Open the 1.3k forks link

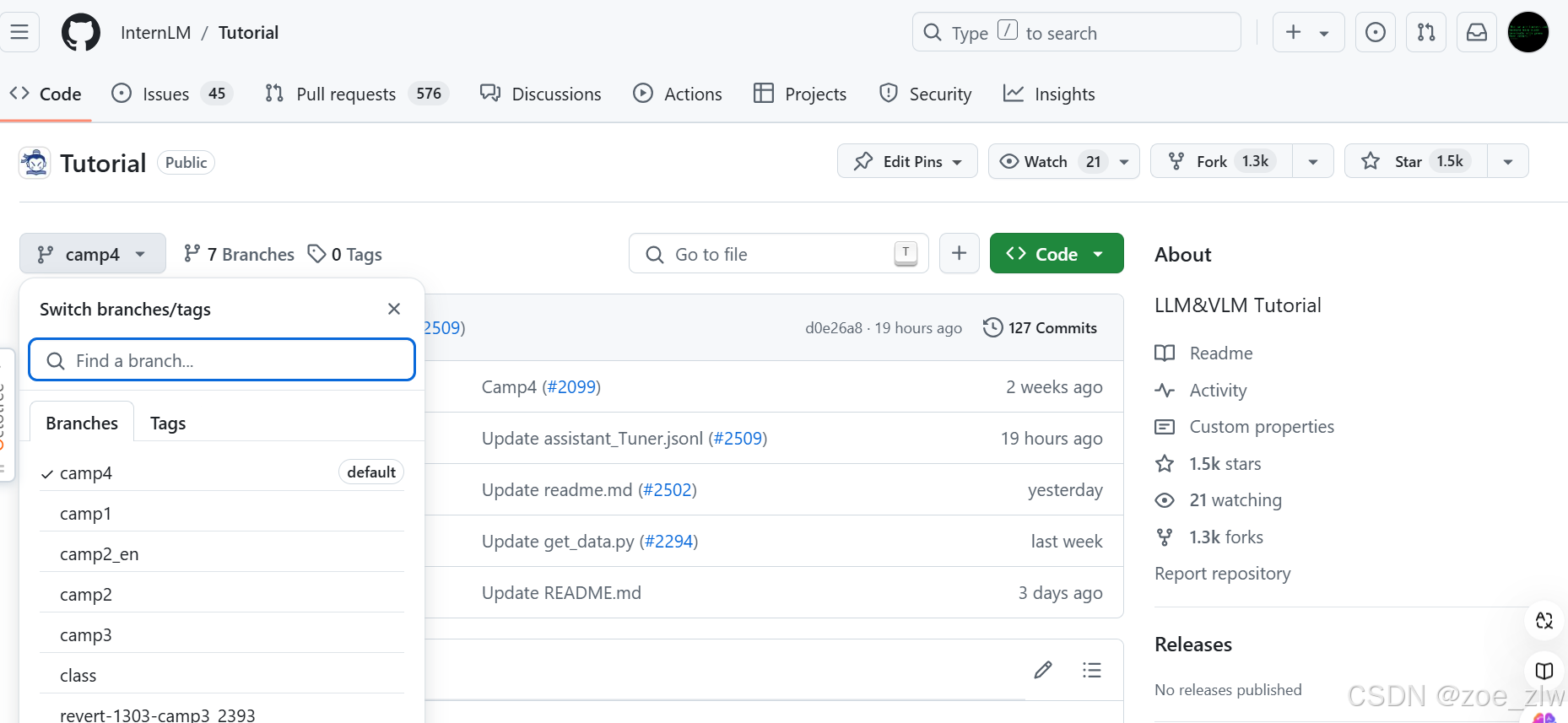(x=1209, y=537)
